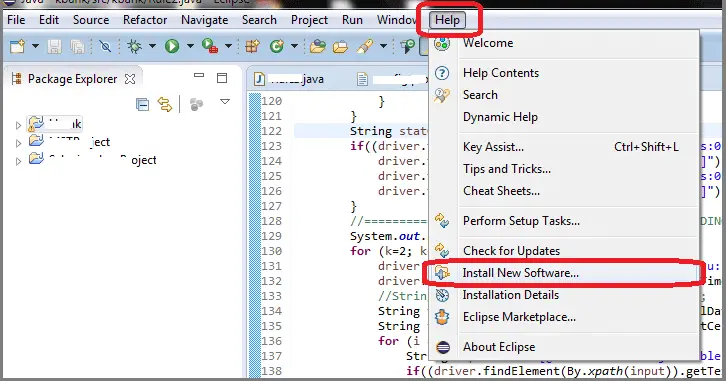This screenshot has height=381, width=726.
Task: Open the File menu
Action: [16, 20]
